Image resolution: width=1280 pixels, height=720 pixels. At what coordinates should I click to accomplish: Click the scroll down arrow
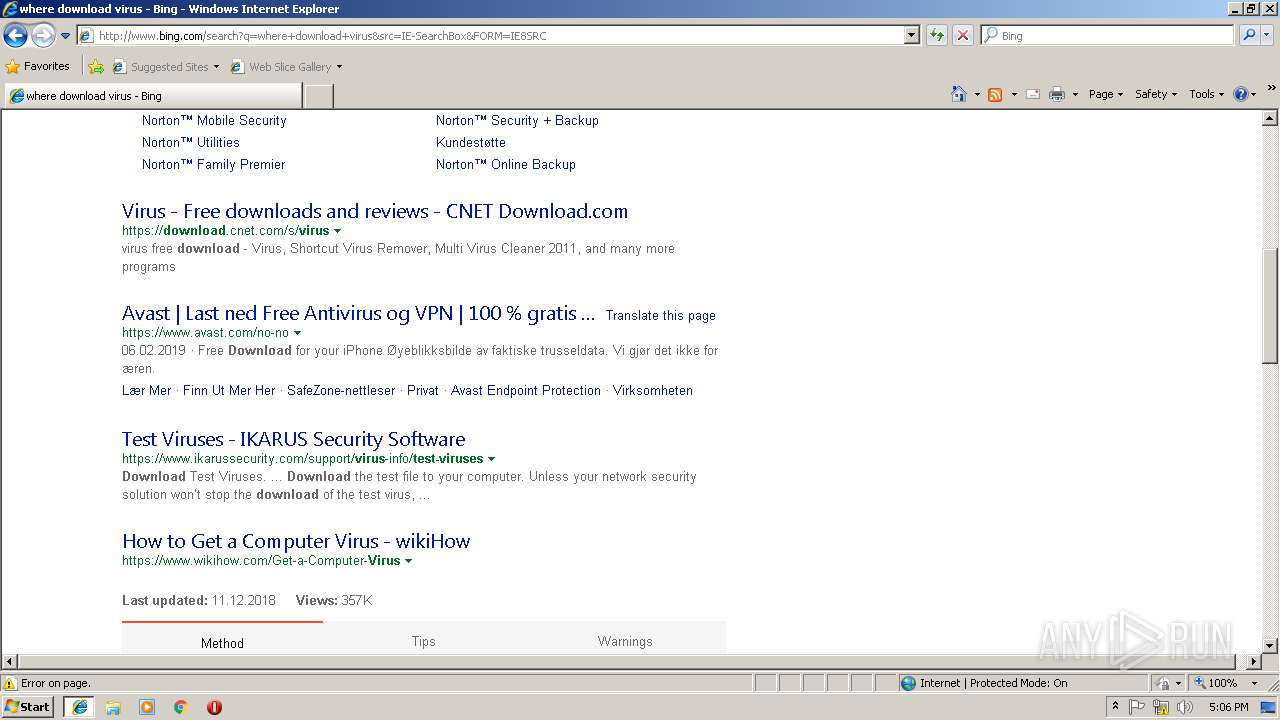[1270, 646]
